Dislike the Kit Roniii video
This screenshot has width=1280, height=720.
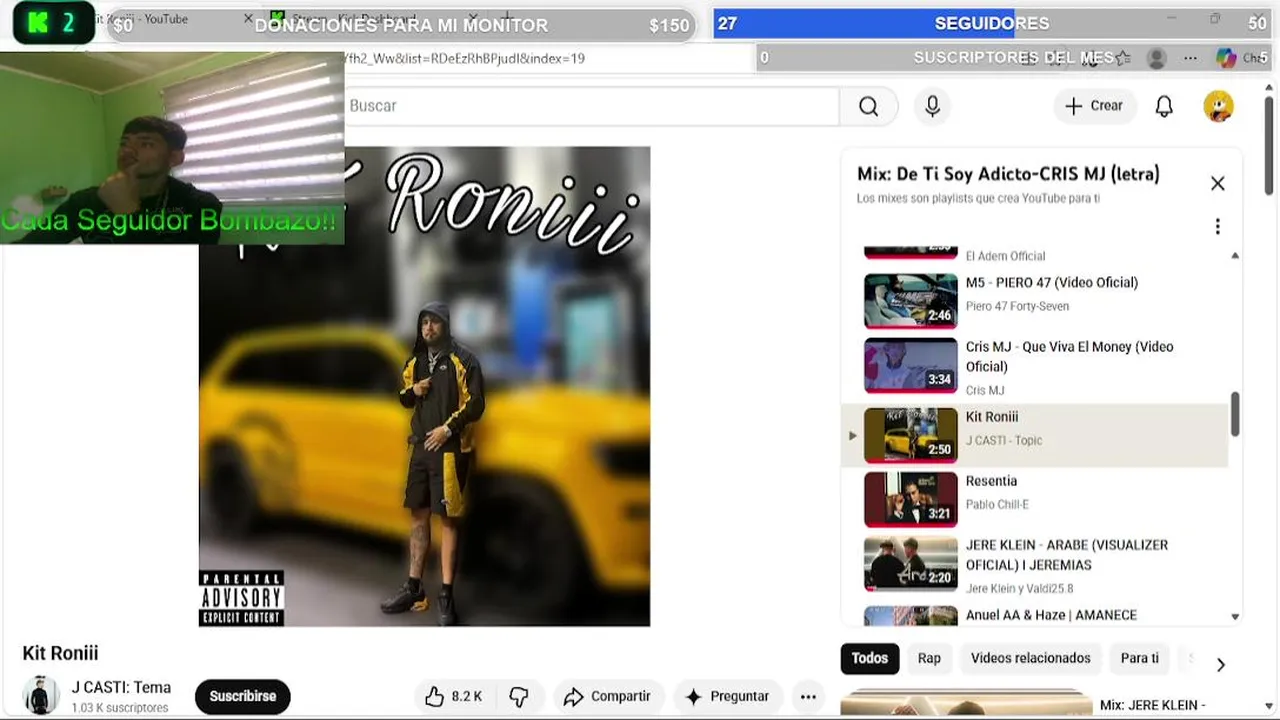point(519,697)
